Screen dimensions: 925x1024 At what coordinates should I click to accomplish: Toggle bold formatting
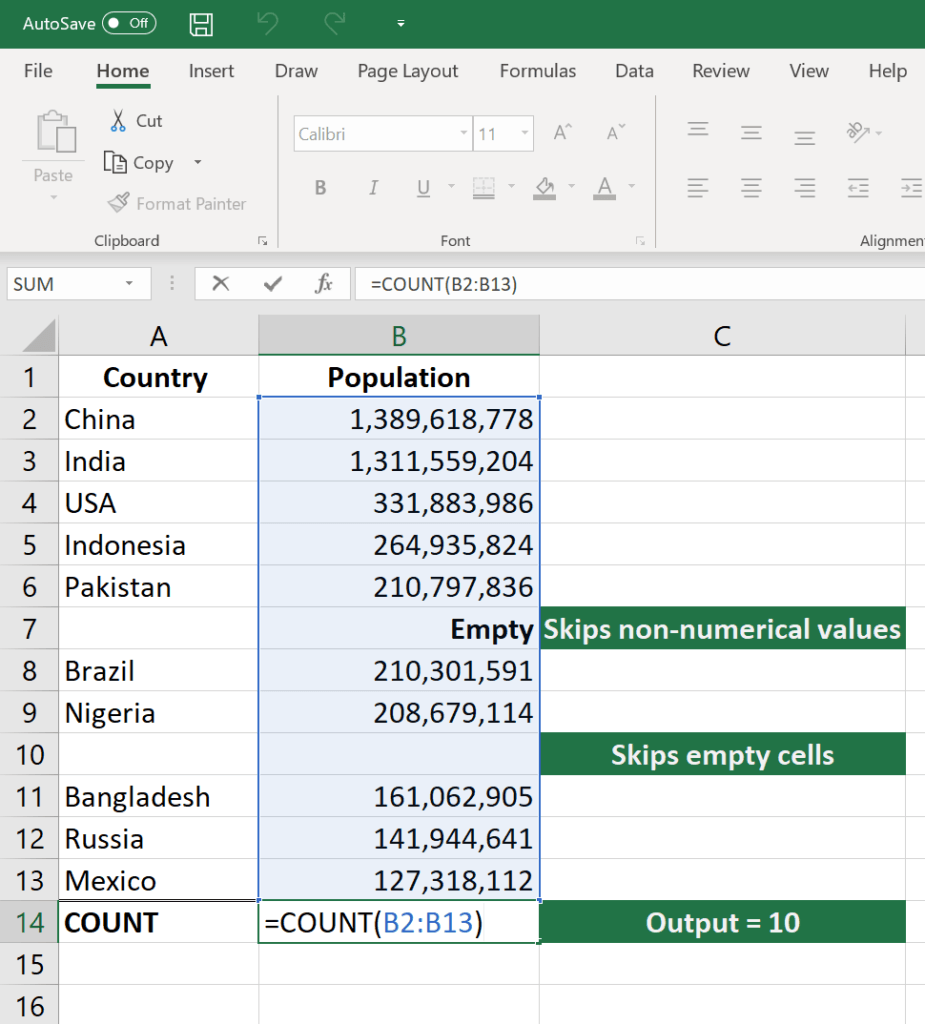click(x=320, y=187)
